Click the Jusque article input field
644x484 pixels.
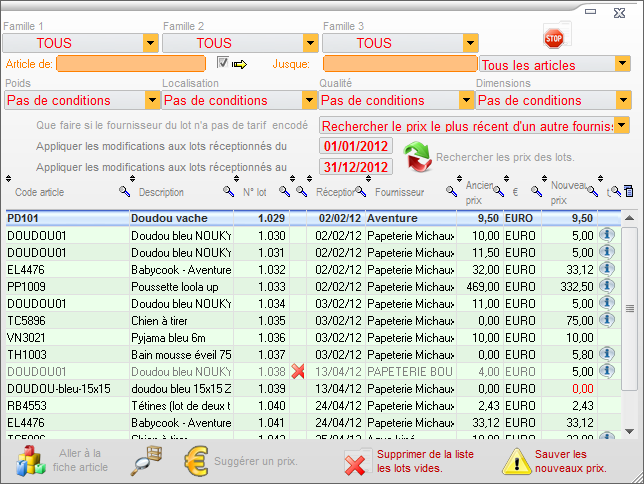pos(396,64)
